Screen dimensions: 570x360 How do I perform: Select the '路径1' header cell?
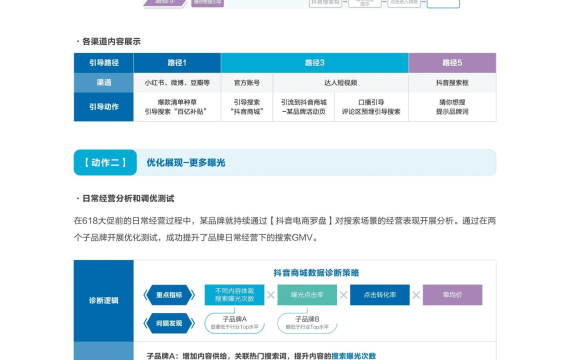click(x=177, y=63)
